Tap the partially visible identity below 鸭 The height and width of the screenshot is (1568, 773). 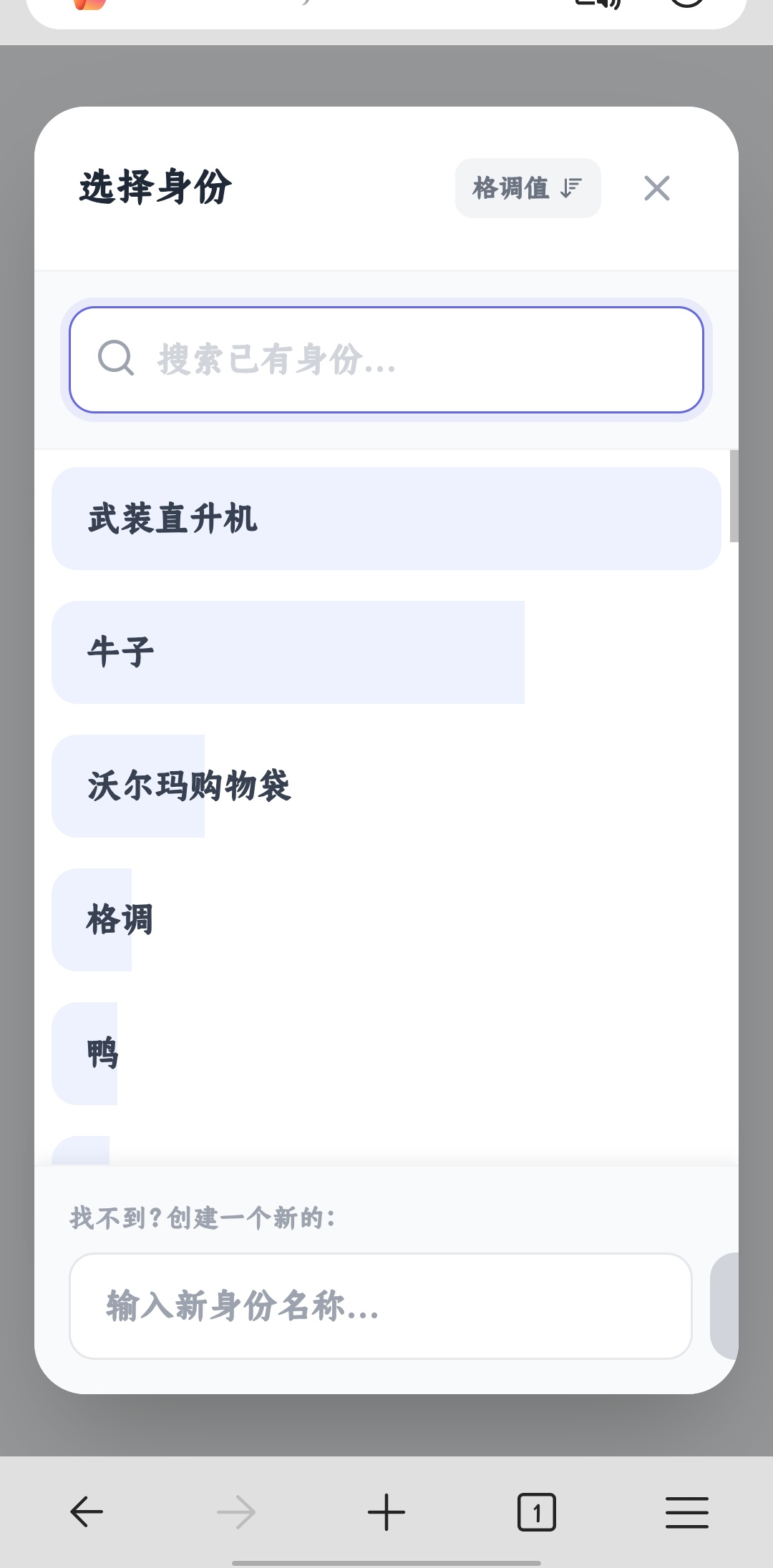(81, 1150)
